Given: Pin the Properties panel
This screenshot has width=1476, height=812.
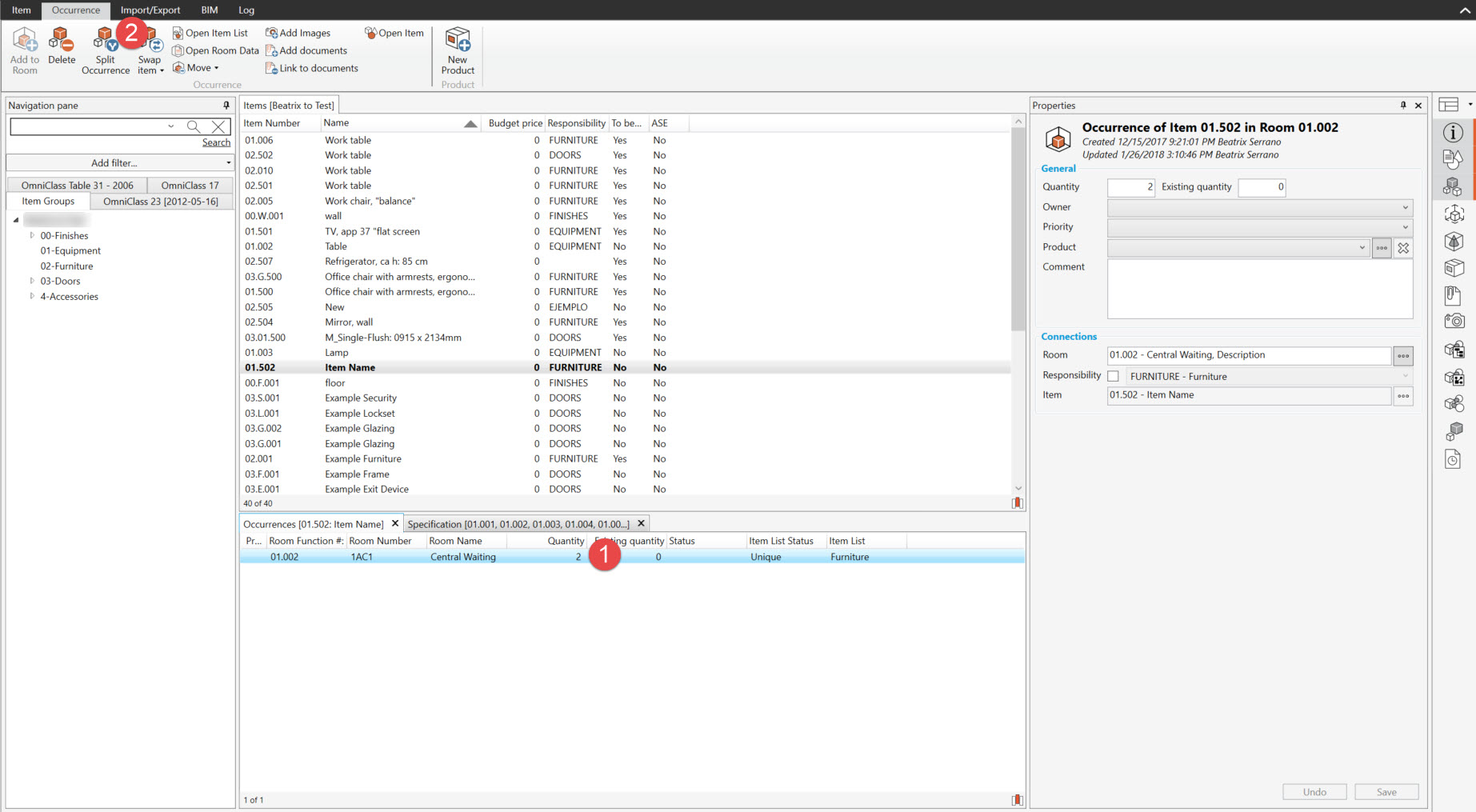Looking at the screenshot, I should (x=1402, y=106).
